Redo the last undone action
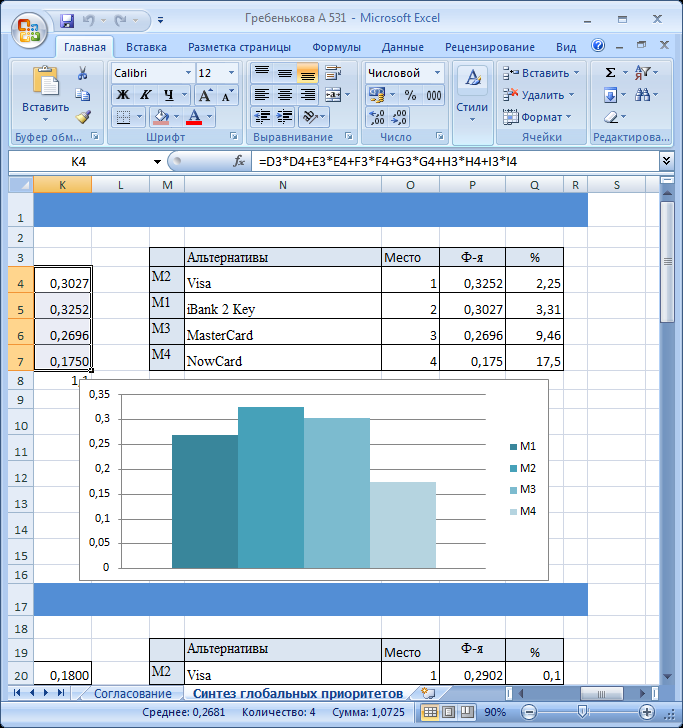Viewport: 683px width, 728px height. tap(120, 20)
